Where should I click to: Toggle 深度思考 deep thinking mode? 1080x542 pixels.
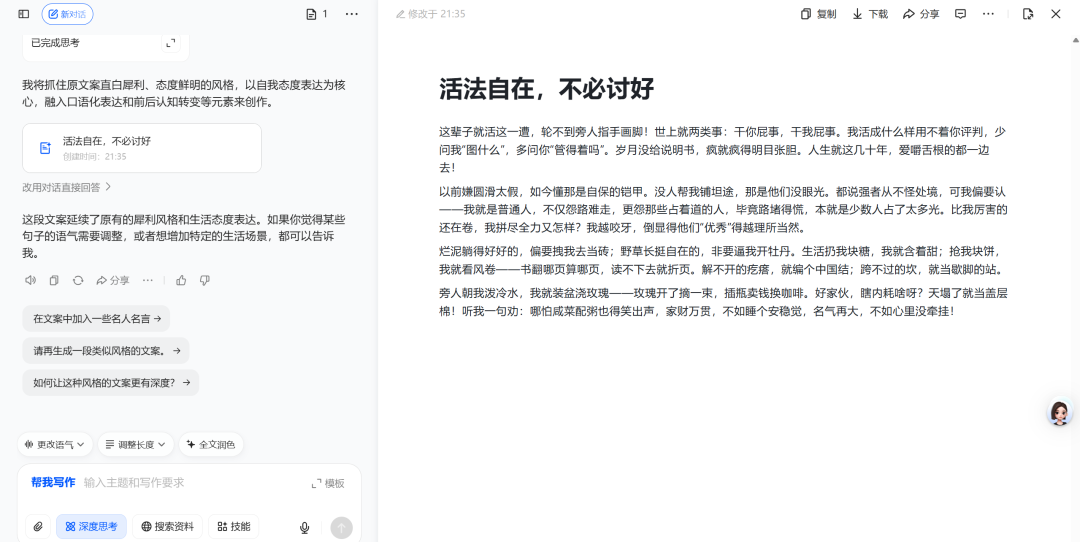91,526
